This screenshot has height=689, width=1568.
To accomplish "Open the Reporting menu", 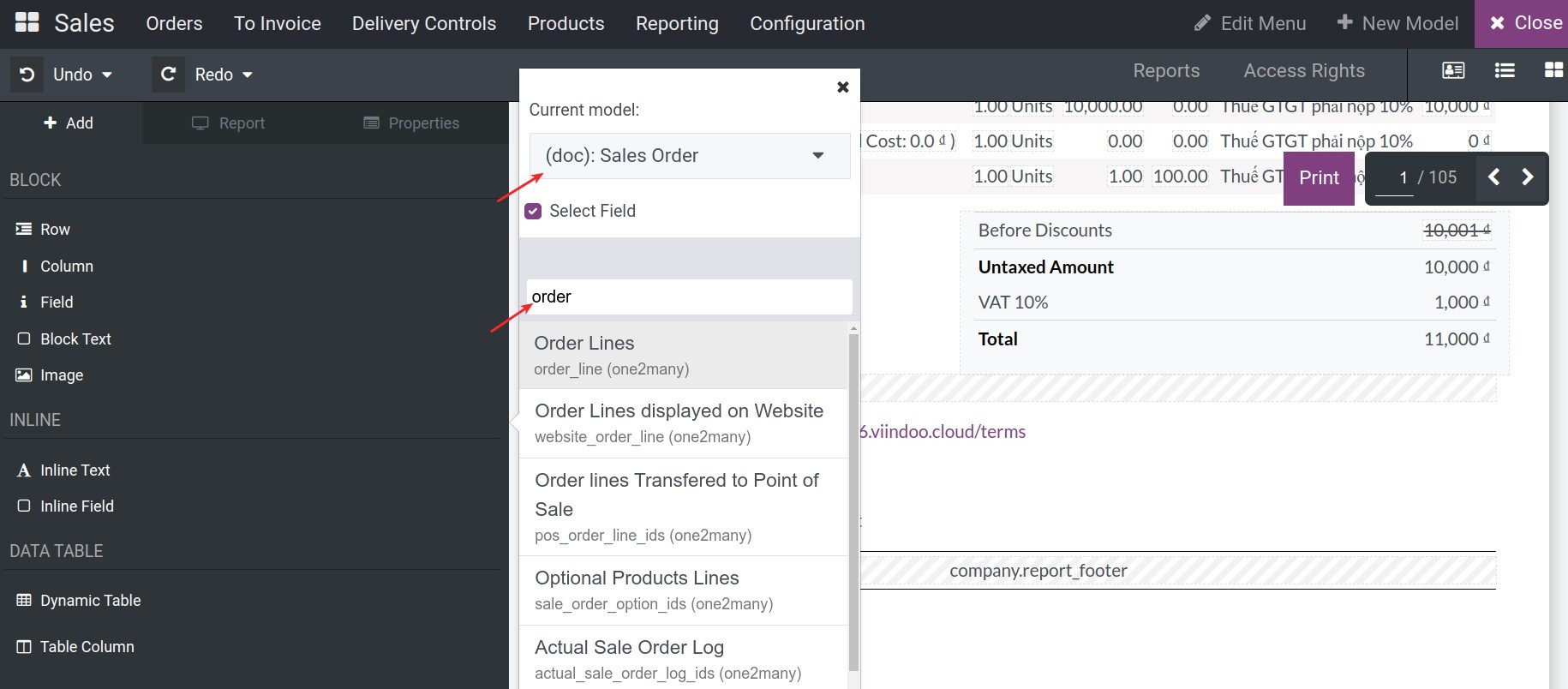I will (677, 23).
